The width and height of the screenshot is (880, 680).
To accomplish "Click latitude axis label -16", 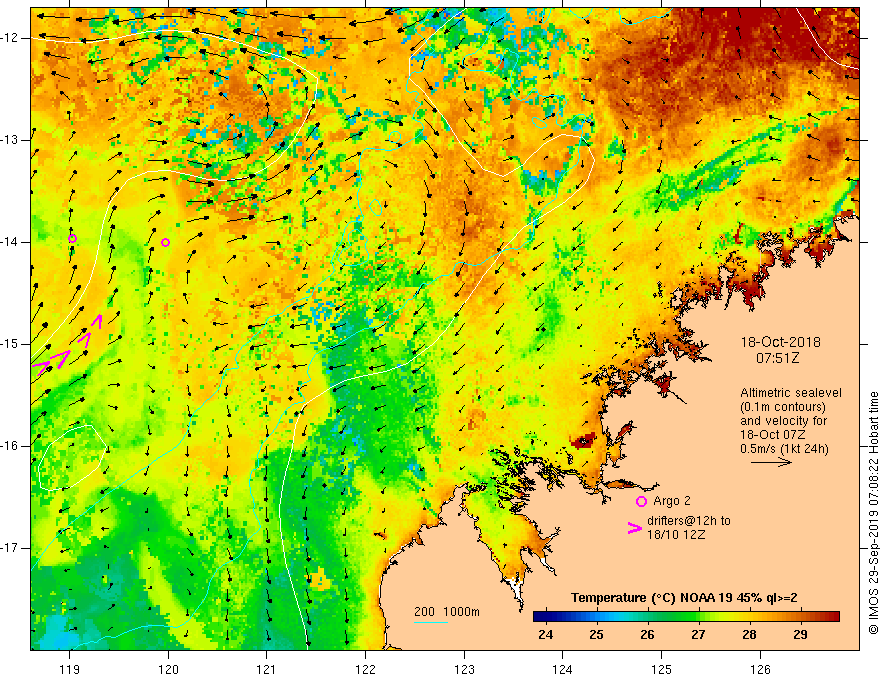I will coord(10,446).
